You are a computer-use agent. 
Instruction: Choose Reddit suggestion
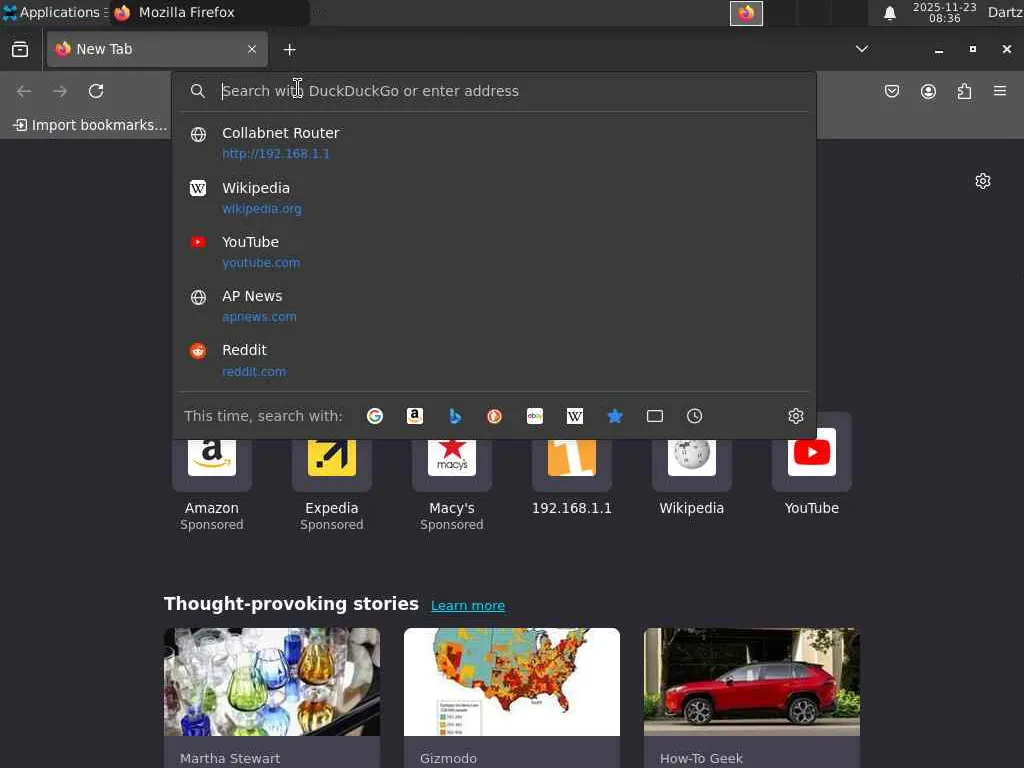(494, 360)
